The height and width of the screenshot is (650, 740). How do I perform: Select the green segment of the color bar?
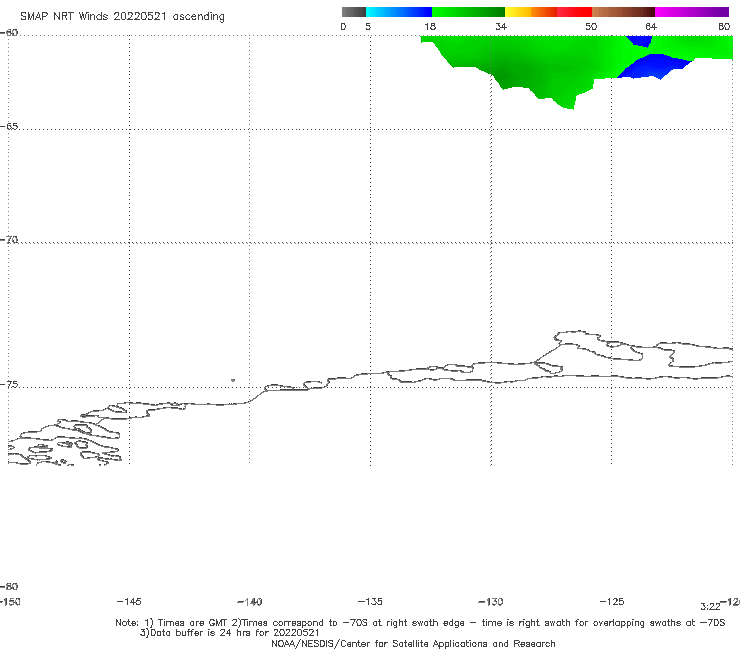(468, 12)
